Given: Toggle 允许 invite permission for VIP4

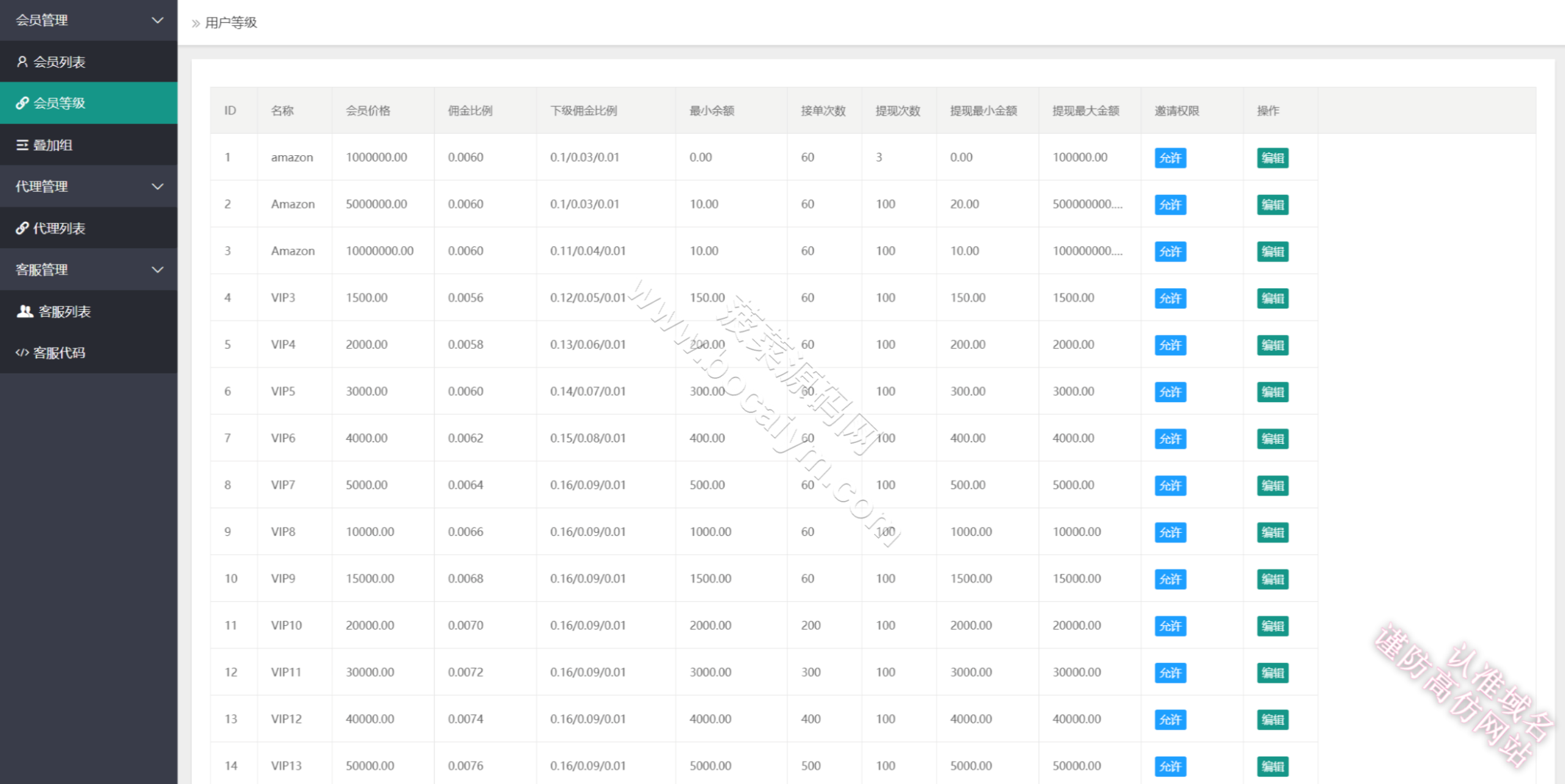Looking at the screenshot, I should 1170,345.
